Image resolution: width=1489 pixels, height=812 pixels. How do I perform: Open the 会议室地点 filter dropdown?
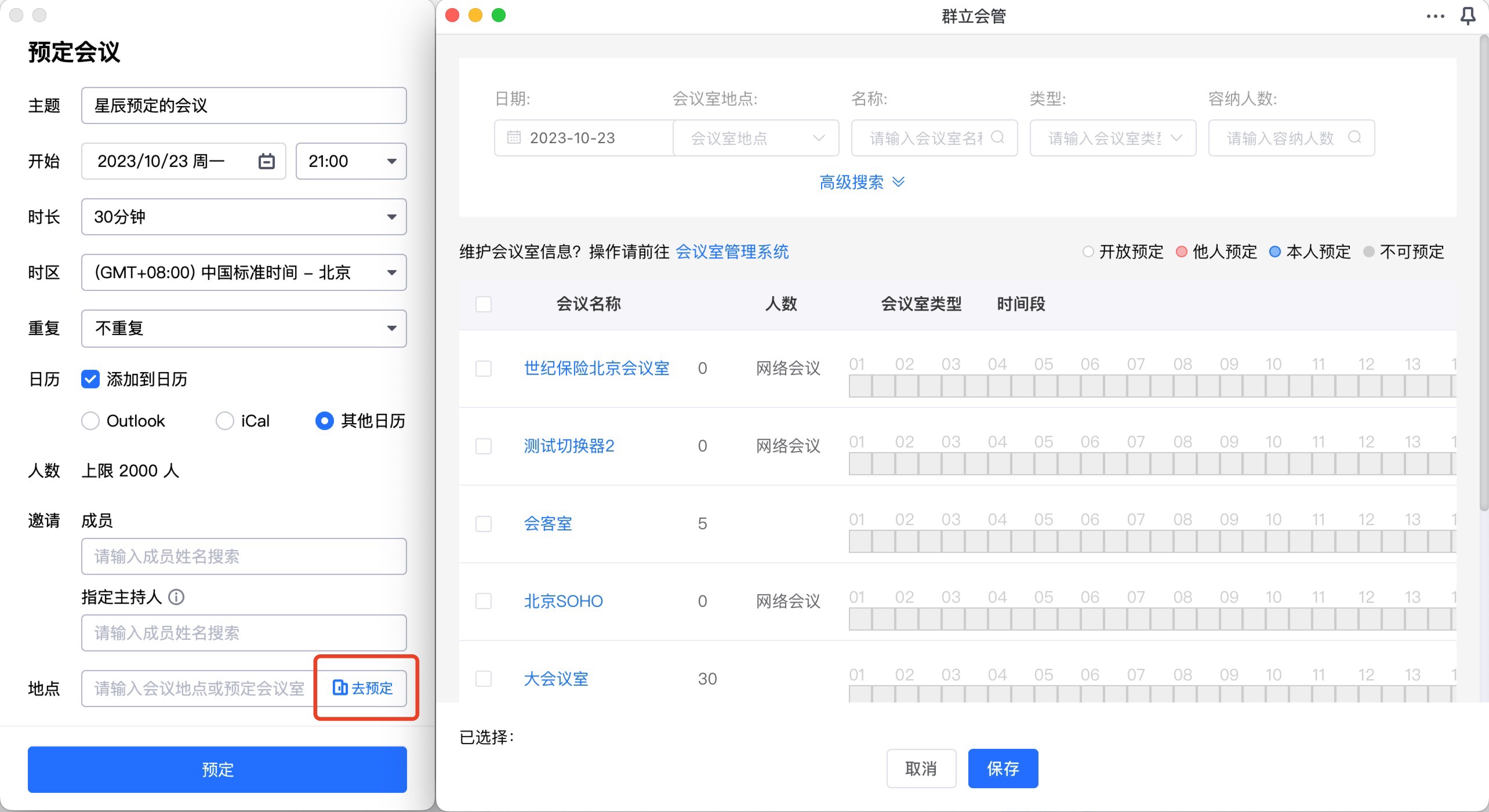pos(756,138)
